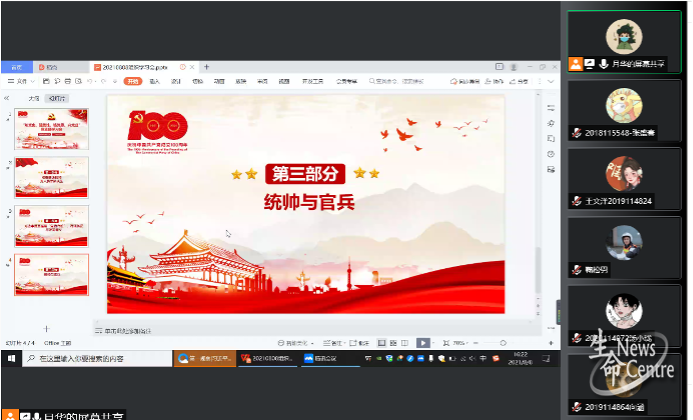Click the add new slide plus button

pos(46,328)
